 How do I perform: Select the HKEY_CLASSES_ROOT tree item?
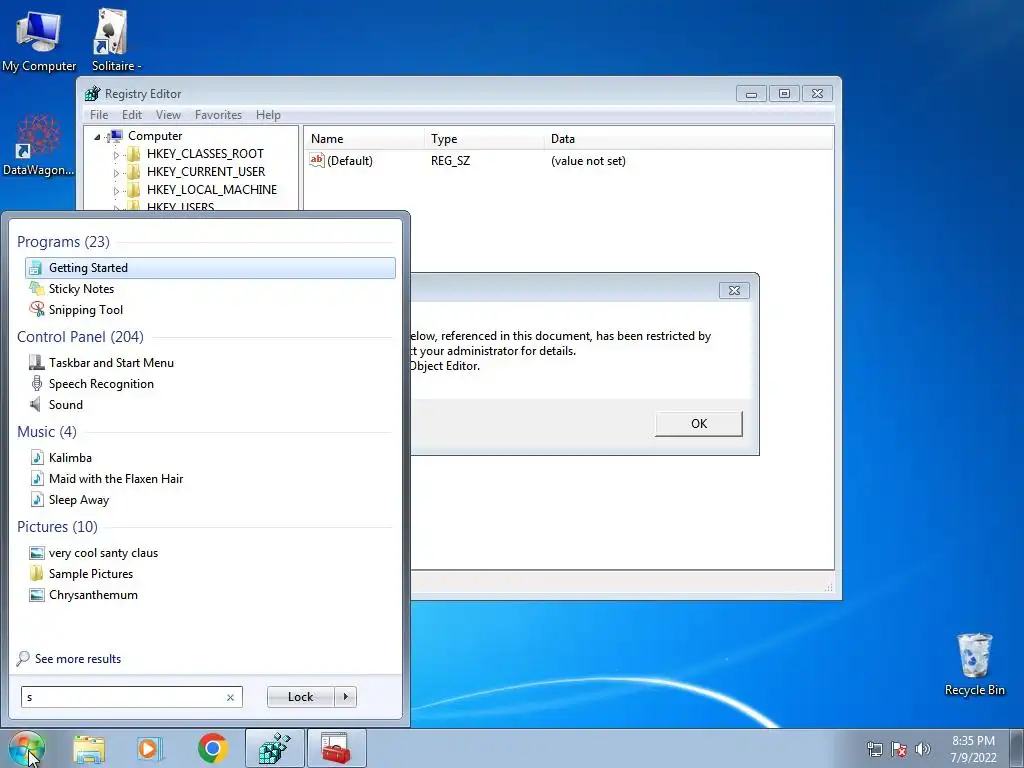(x=204, y=154)
